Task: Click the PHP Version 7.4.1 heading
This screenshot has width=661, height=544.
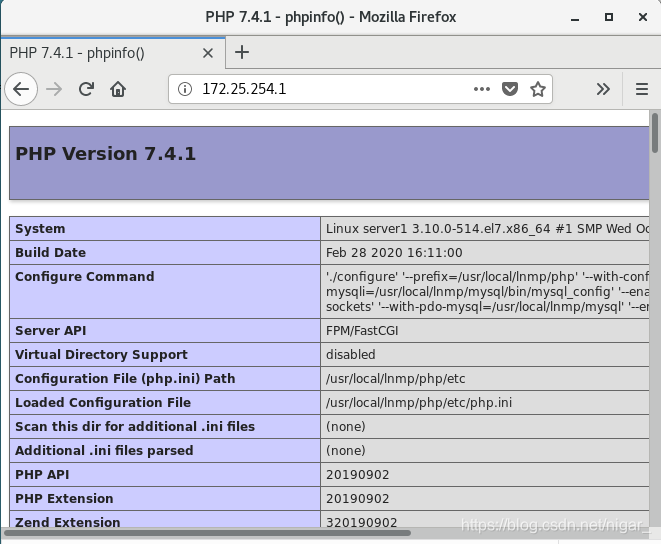Action: click(106, 154)
